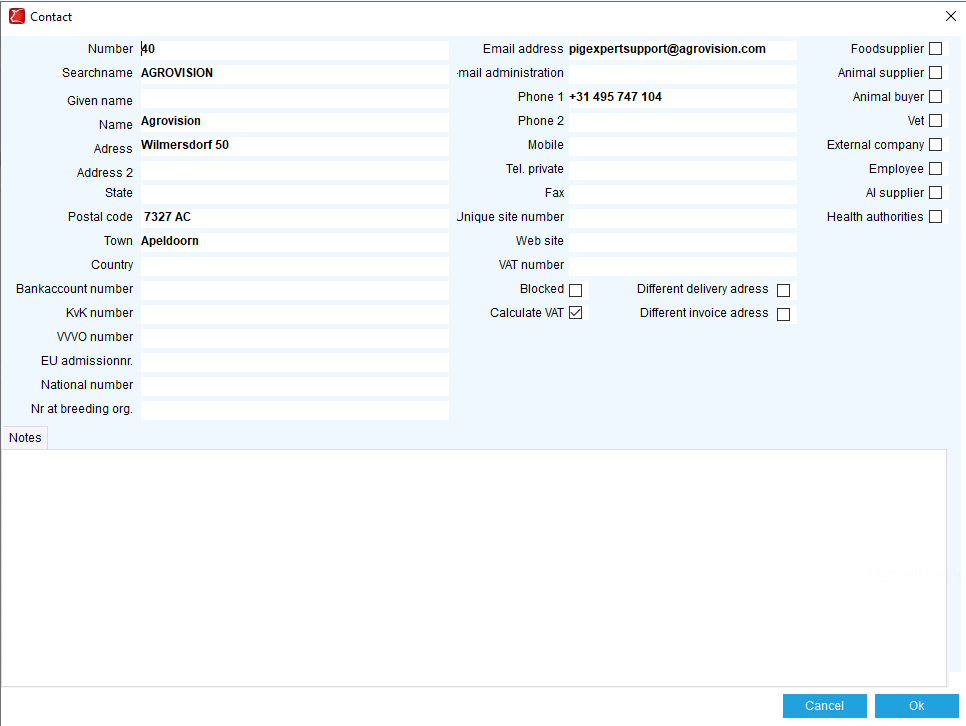
Task: Toggle the Blocked checkbox
Action: (x=575, y=290)
